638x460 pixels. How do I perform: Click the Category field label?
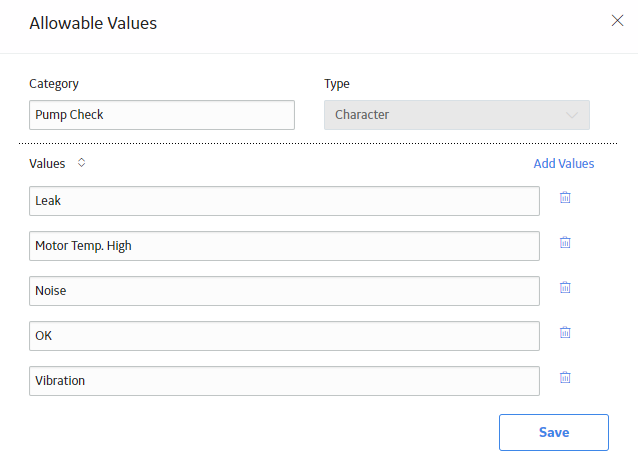(54, 84)
